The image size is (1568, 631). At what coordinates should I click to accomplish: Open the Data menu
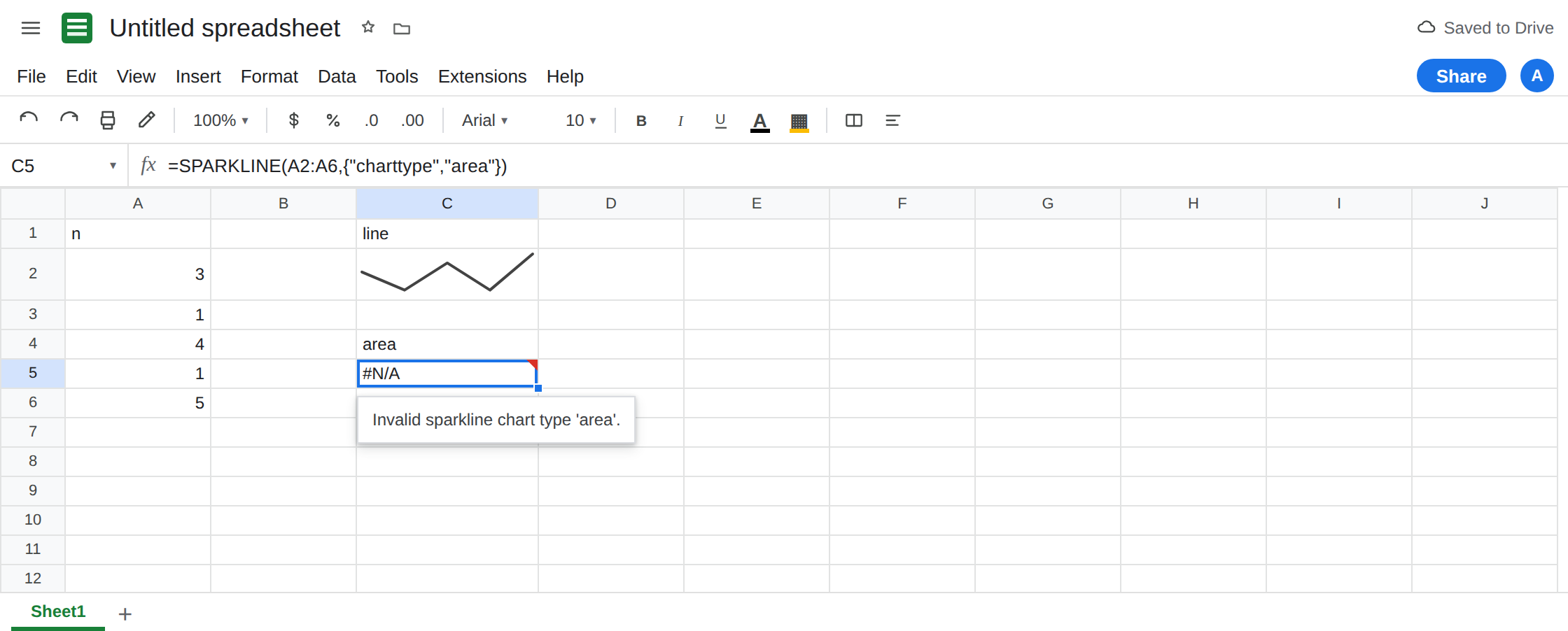point(337,76)
